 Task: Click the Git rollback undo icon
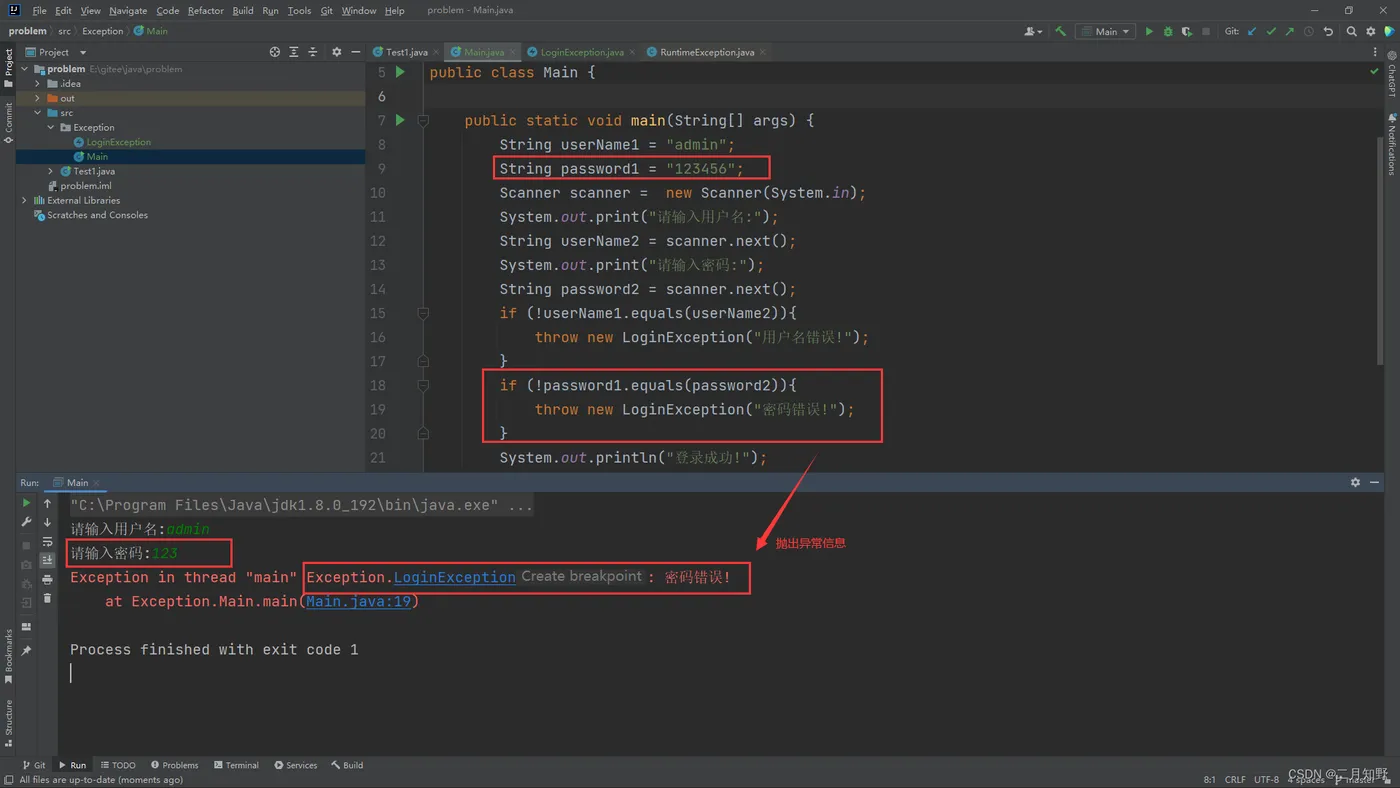[x=1328, y=31]
